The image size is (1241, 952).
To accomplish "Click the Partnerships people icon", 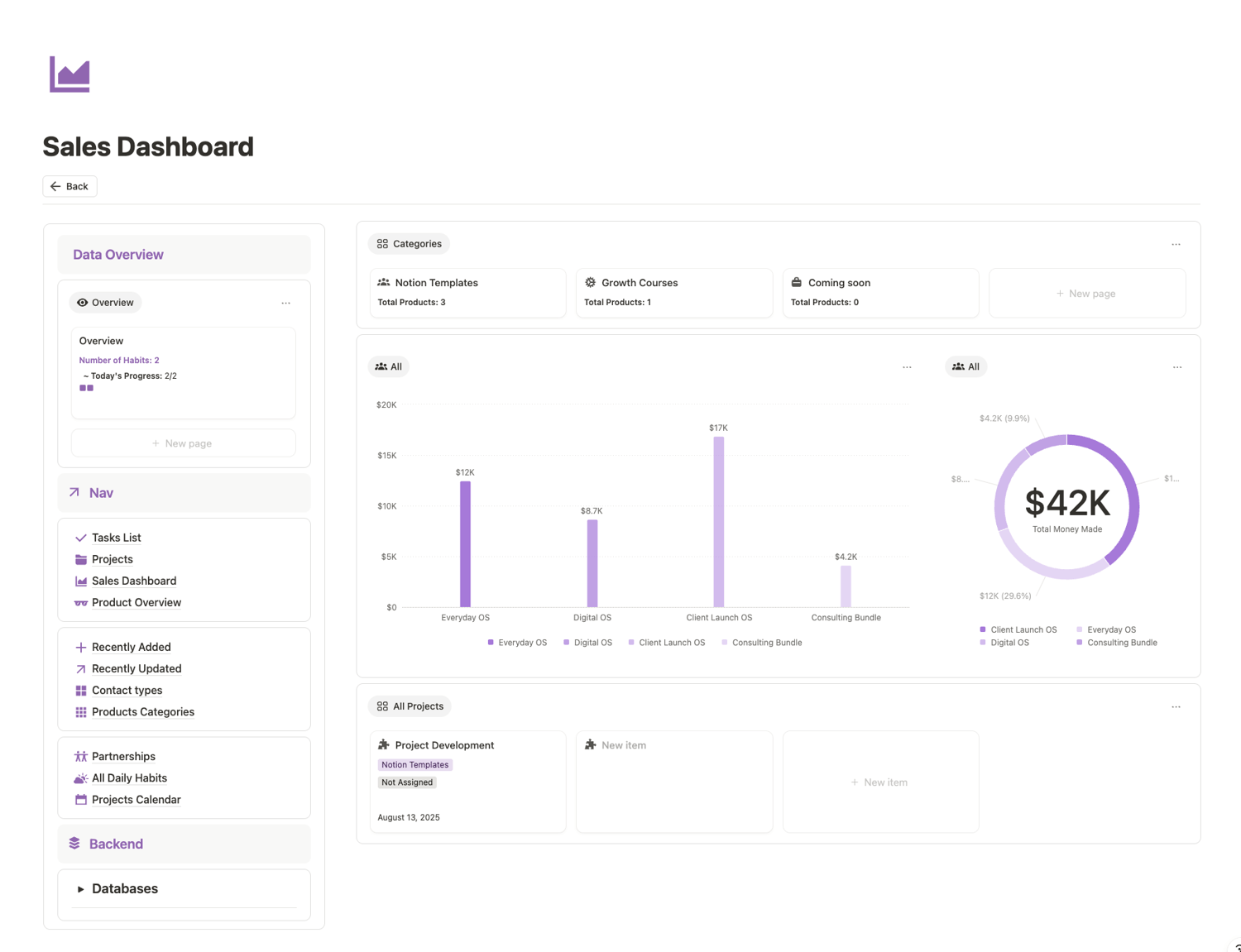I will pyautogui.click(x=81, y=756).
